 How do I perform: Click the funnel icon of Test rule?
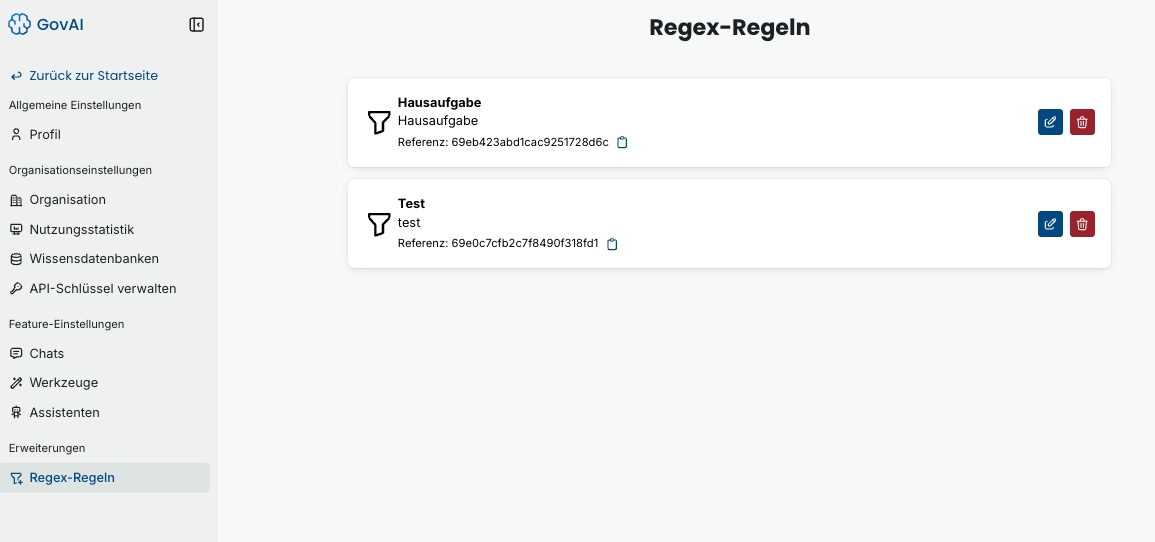tap(379, 224)
